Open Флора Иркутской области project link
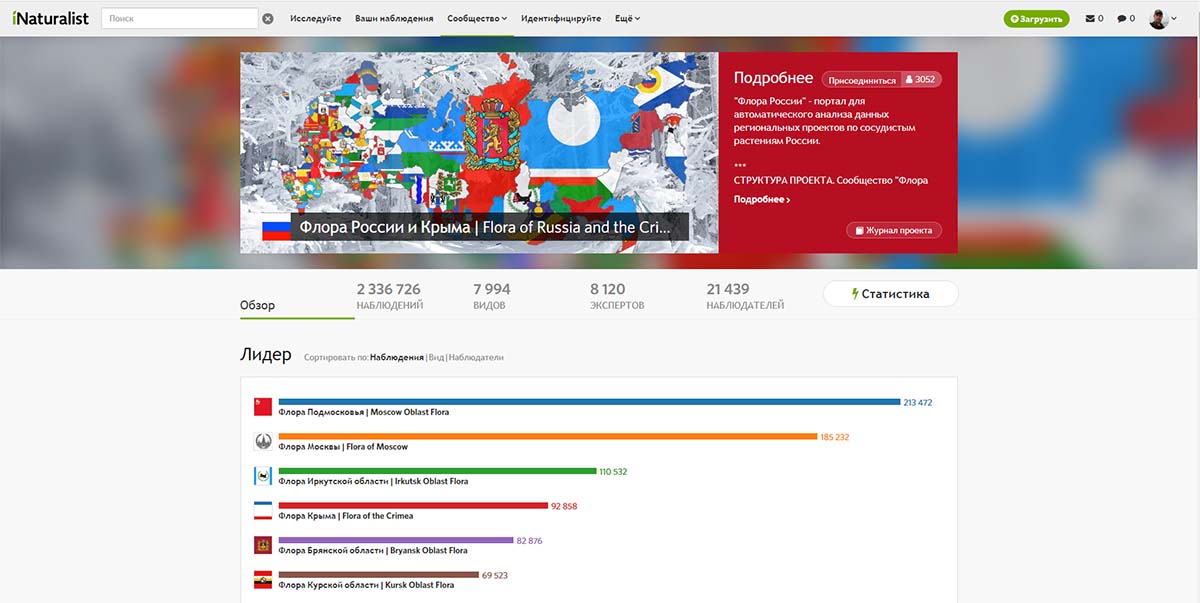Screen dimensions: 1200x603 pos(373,481)
